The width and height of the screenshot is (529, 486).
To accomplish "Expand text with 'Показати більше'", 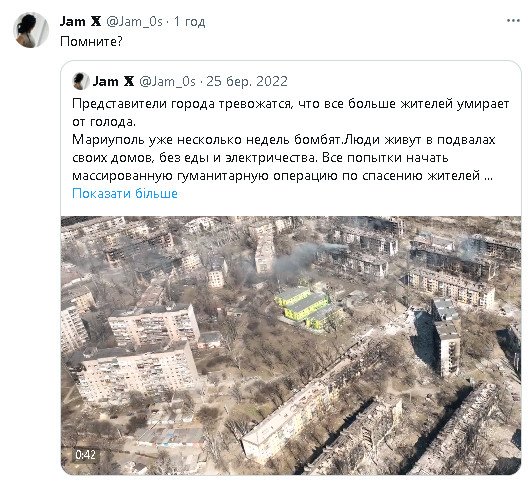I will [x=125, y=194].
